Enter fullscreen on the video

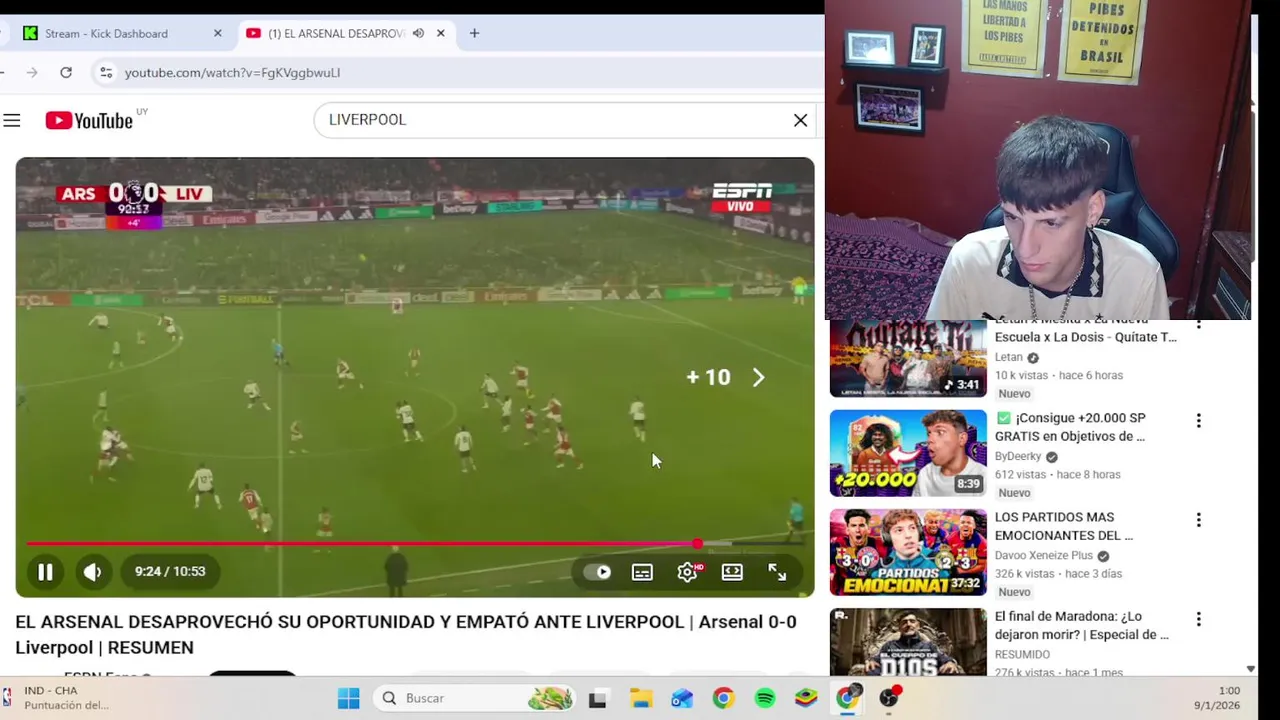point(777,572)
